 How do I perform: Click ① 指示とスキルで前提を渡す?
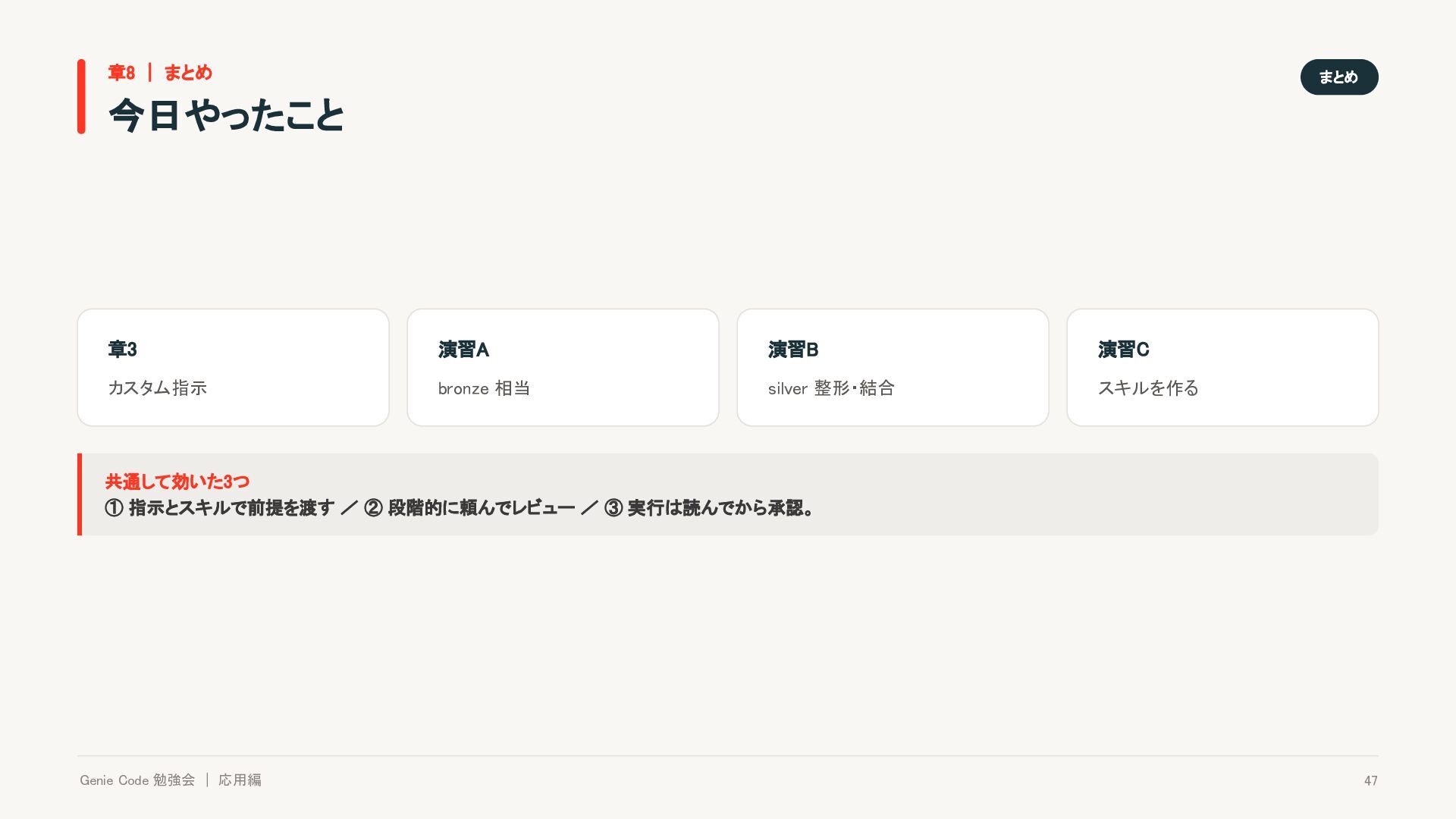point(220,508)
